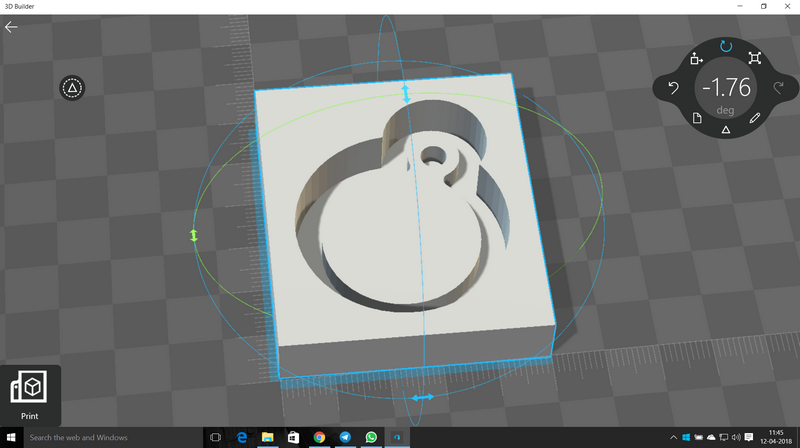This screenshot has height=448, width=800.
Task: Open the volume control in the tray
Action: pyautogui.click(x=736, y=437)
